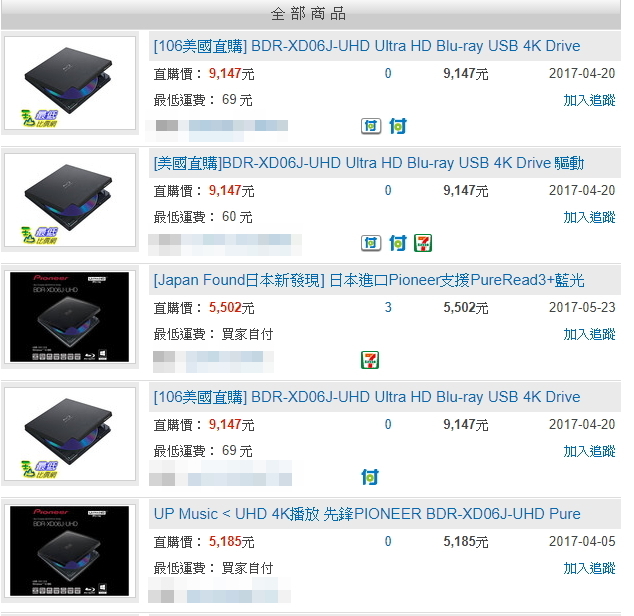Open the Pioneer boxed thumbnail in third listing
The width and height of the screenshot is (634, 616).
pos(70,317)
